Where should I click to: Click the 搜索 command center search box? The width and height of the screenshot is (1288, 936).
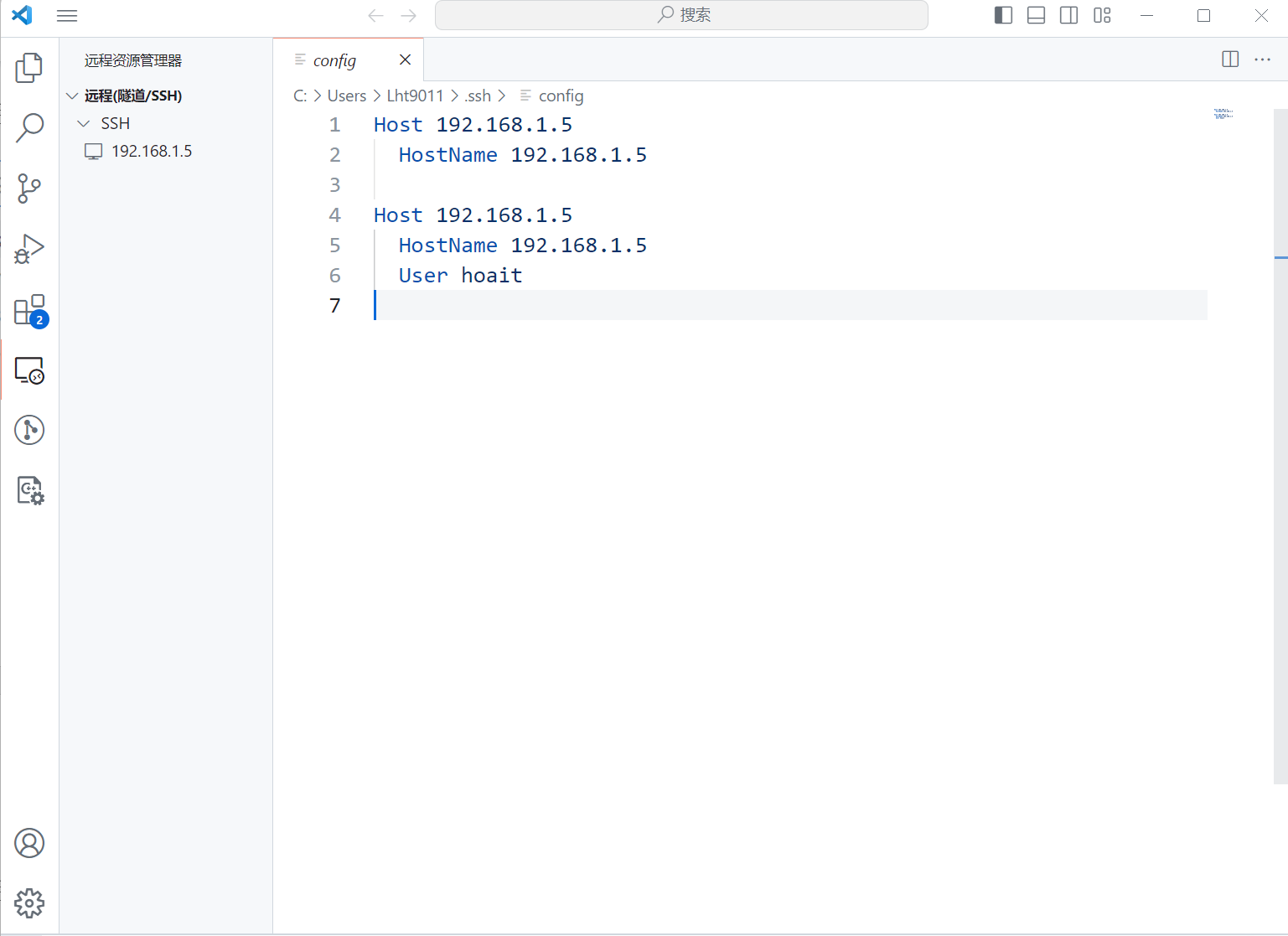[681, 15]
